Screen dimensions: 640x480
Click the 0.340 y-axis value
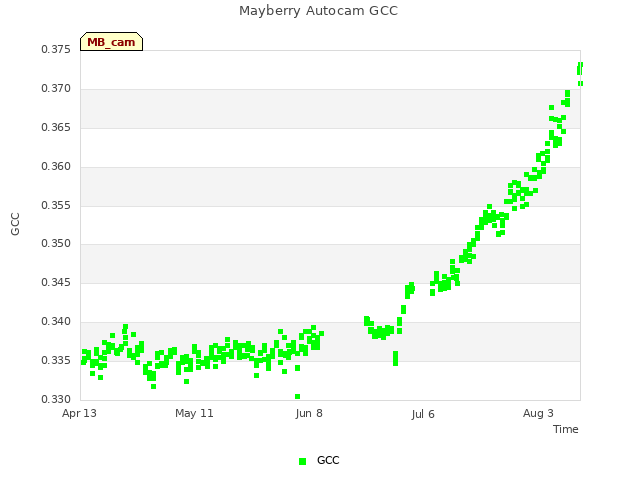tap(56, 322)
